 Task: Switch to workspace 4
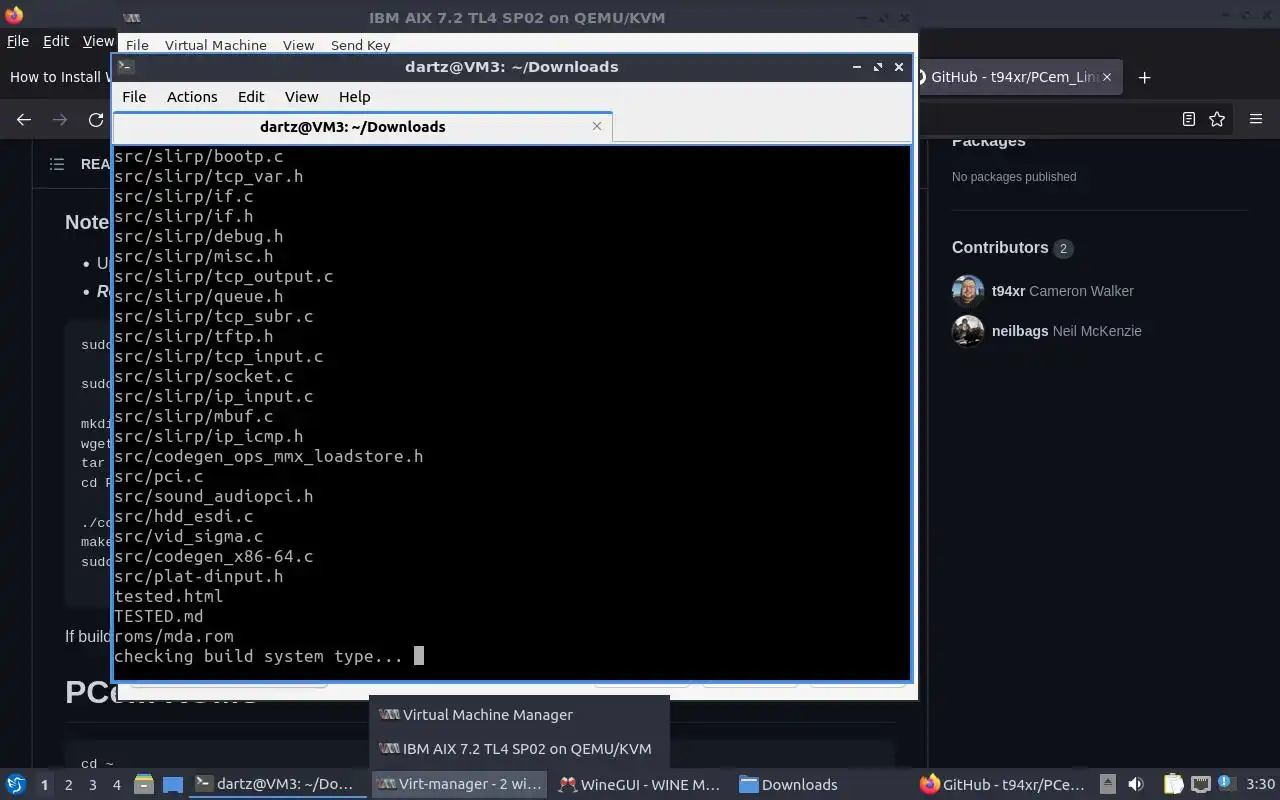116,785
